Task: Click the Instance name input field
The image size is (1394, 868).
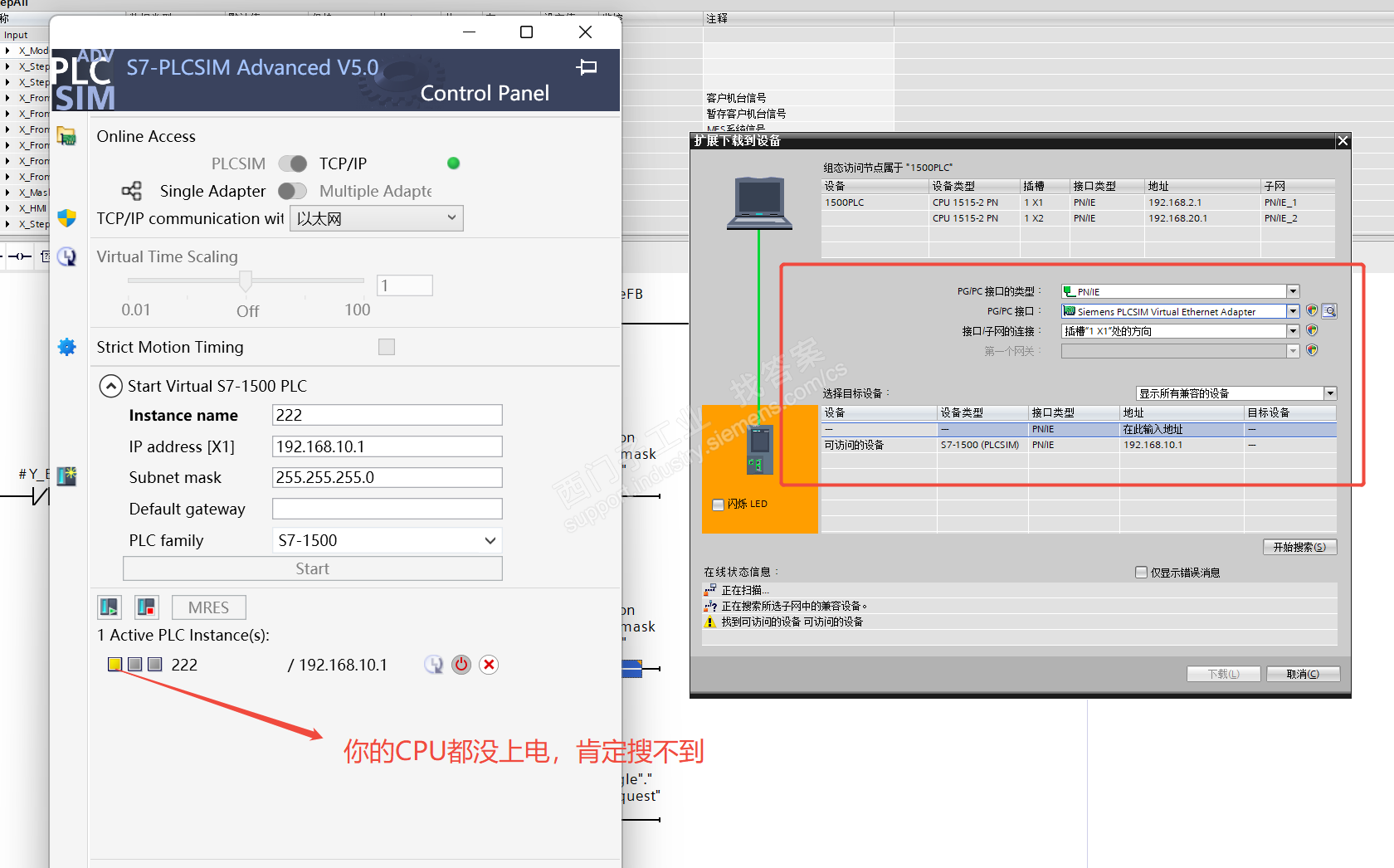Action: (x=387, y=415)
